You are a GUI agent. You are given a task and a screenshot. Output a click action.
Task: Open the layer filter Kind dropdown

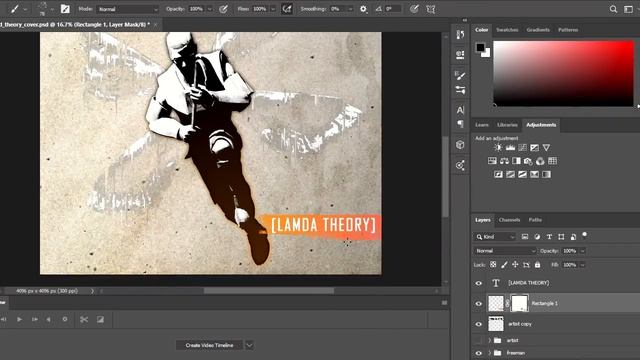click(x=495, y=237)
